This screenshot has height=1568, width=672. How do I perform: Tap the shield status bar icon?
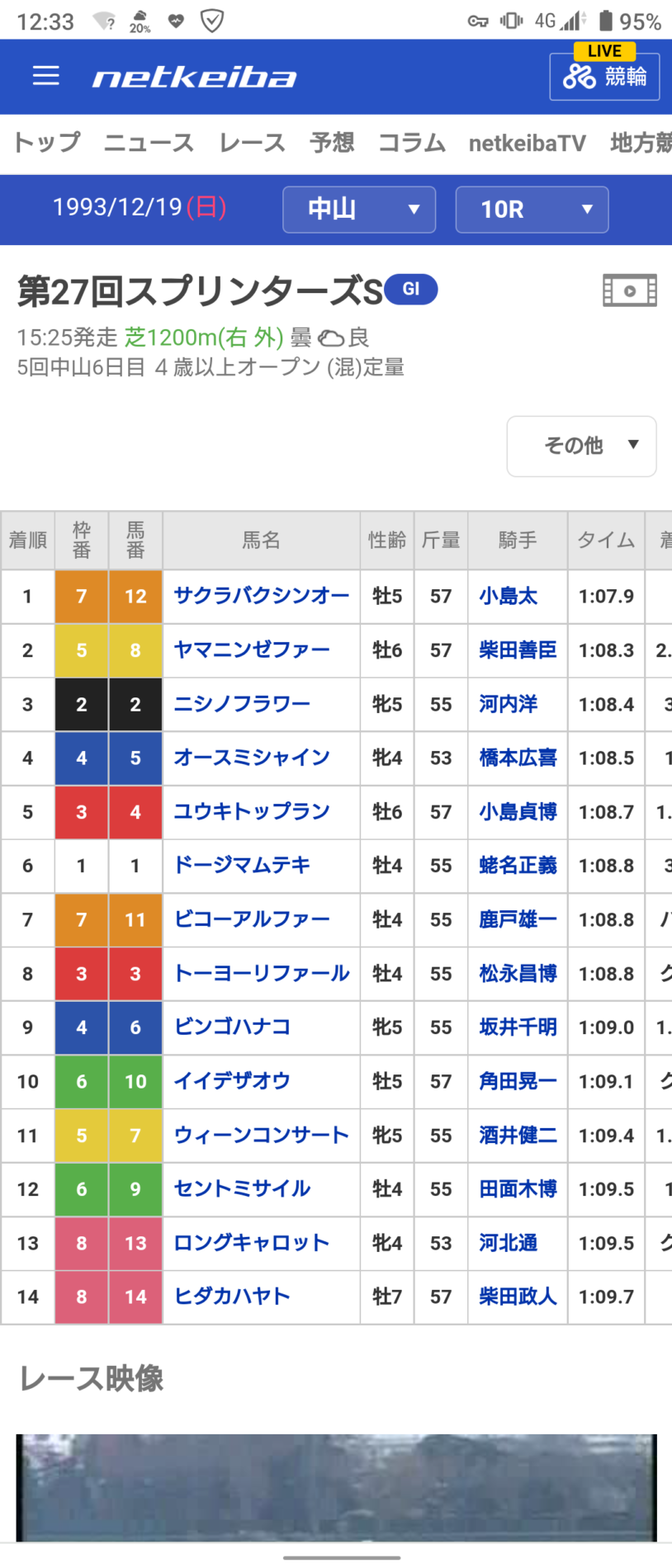(x=212, y=21)
